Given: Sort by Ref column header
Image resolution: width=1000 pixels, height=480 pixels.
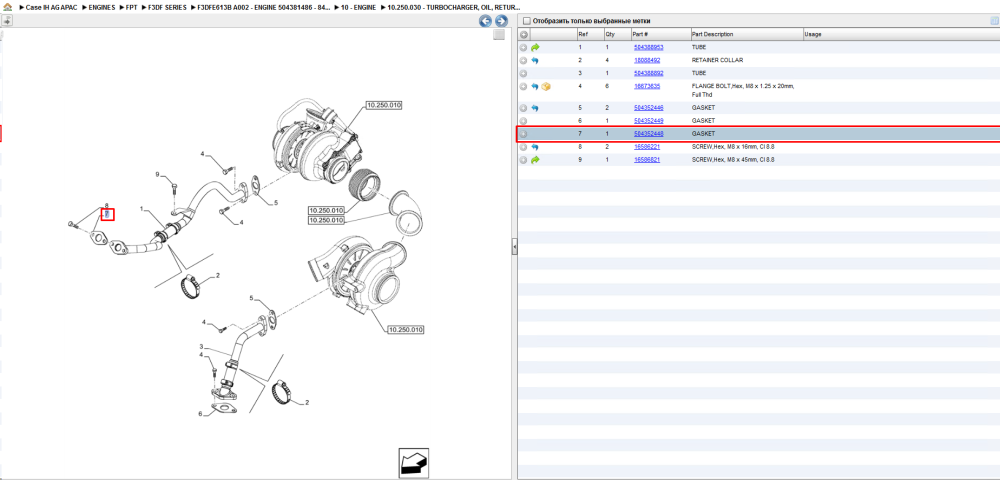Looking at the screenshot, I should 589,34.
